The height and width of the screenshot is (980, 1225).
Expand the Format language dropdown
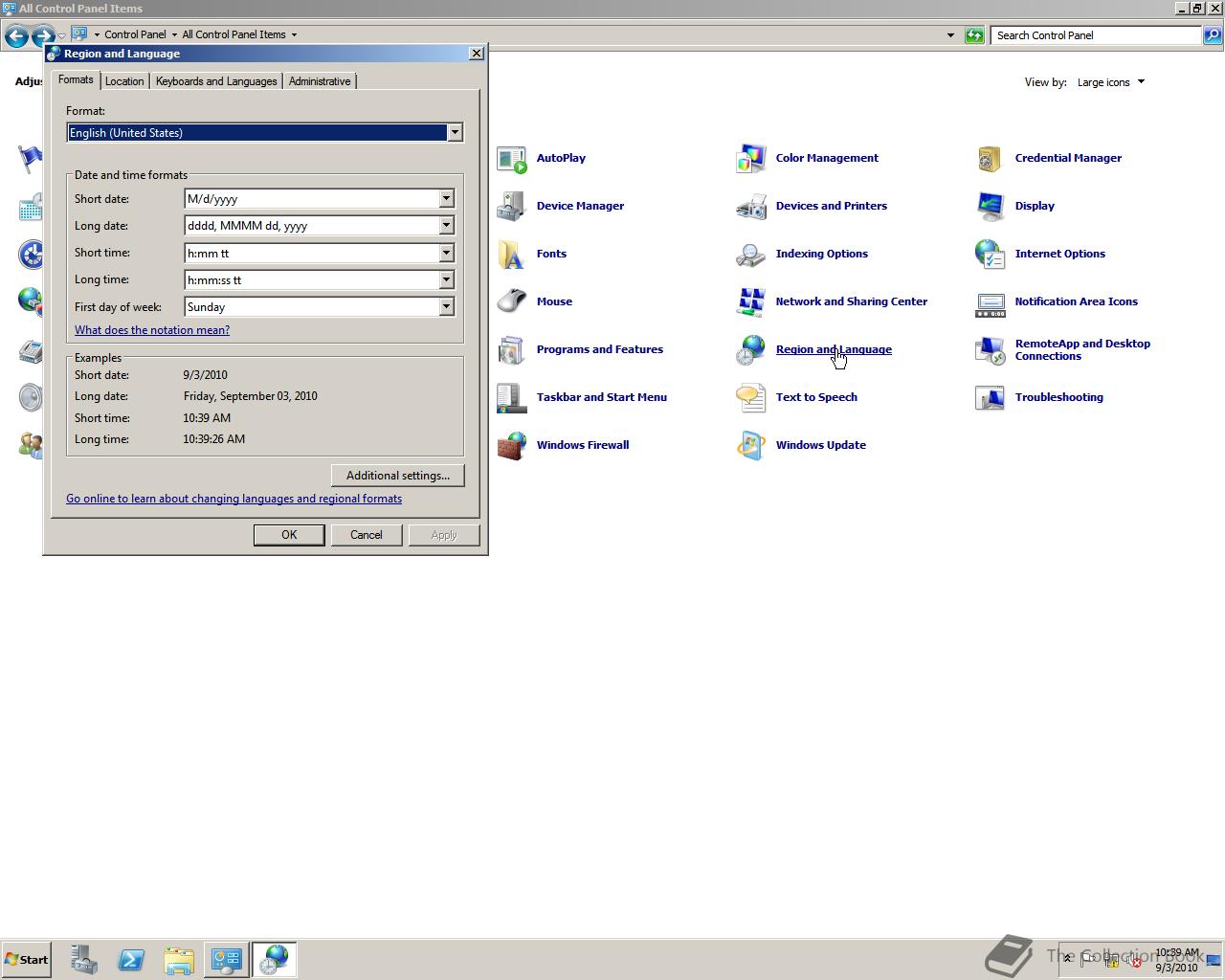[456, 133]
